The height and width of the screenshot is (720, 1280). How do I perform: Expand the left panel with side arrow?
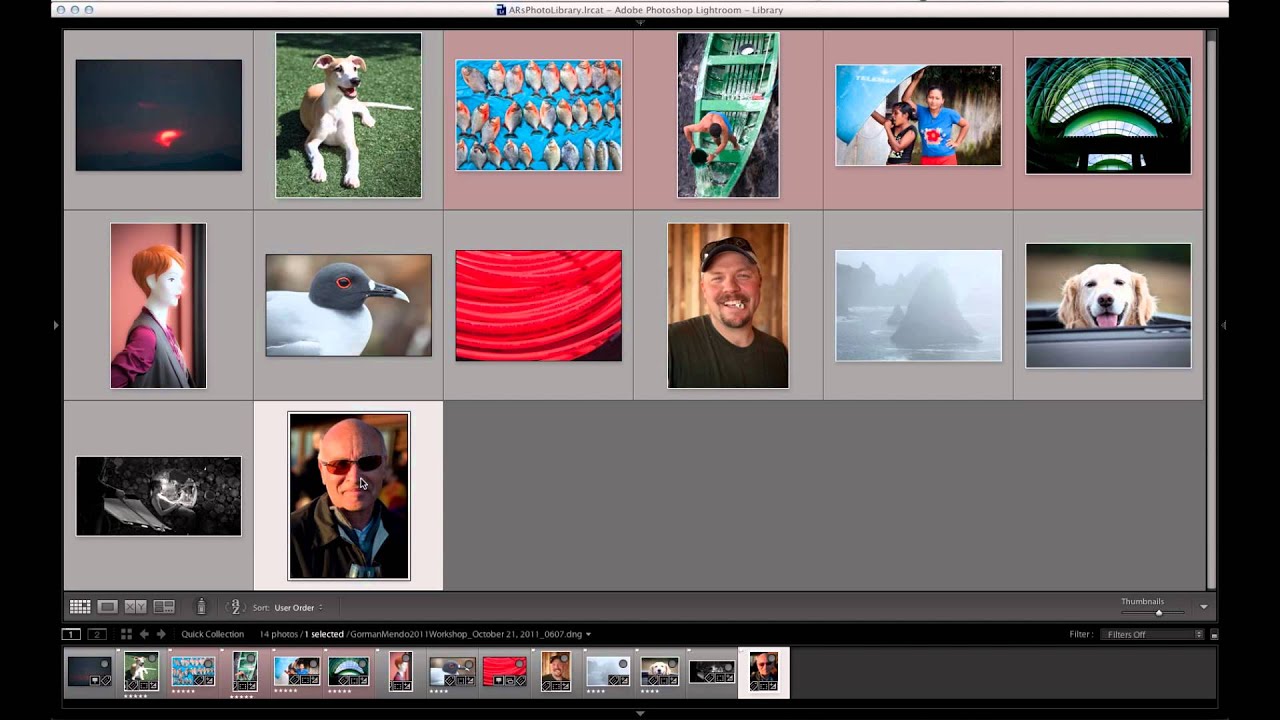56,325
